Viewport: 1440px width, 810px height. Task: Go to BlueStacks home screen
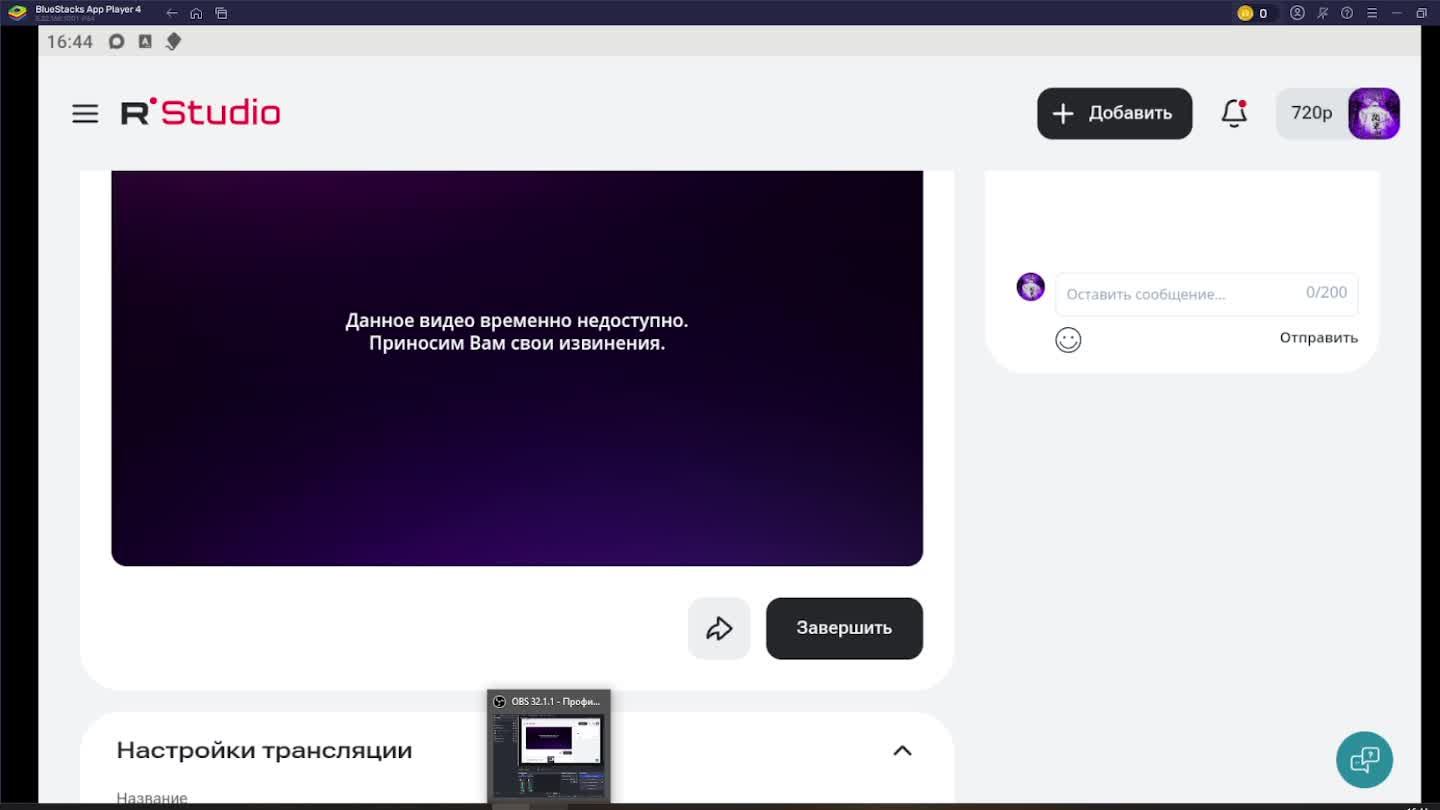[196, 13]
